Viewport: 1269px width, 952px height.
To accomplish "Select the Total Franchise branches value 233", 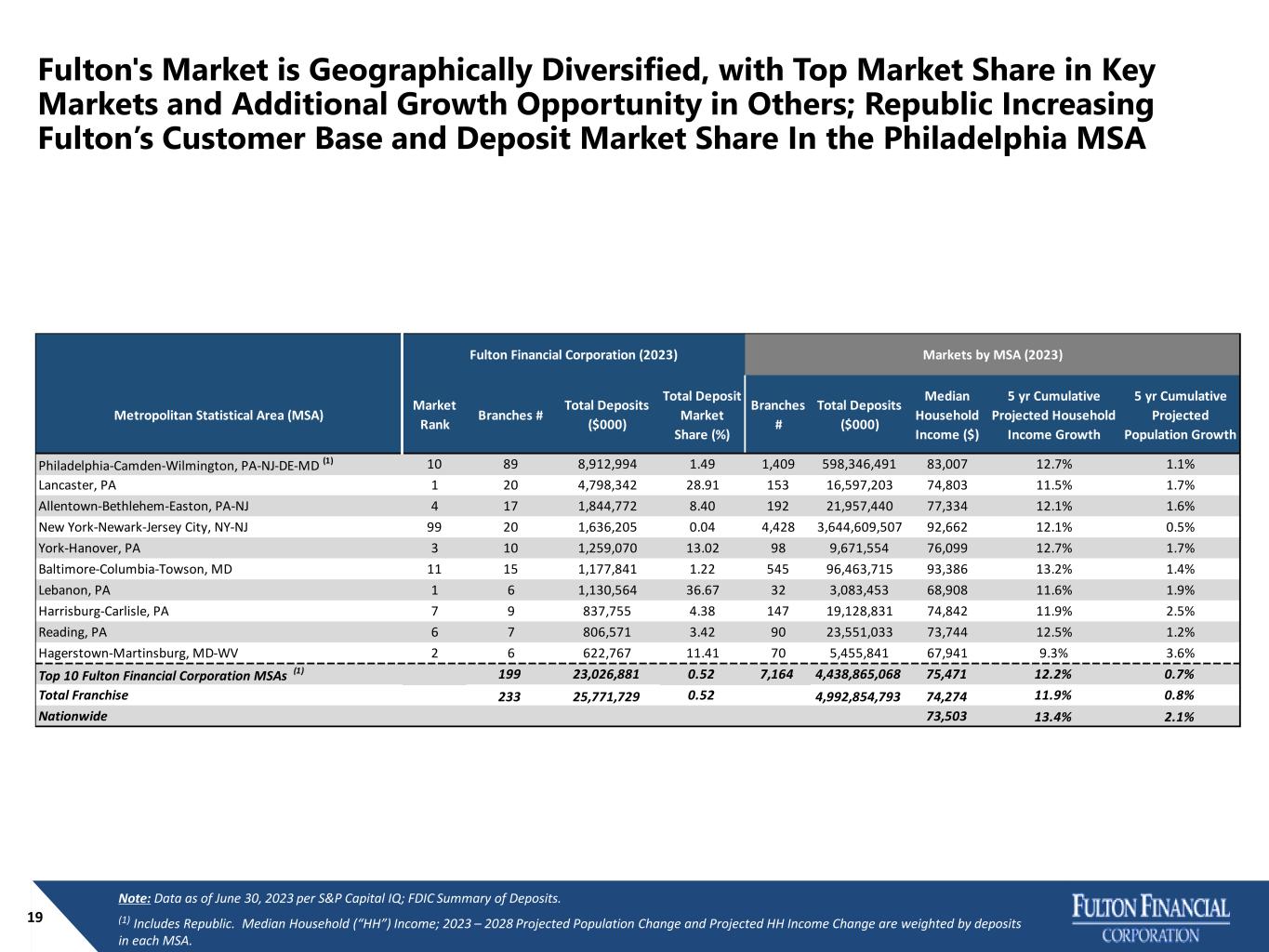I will pos(509,695).
